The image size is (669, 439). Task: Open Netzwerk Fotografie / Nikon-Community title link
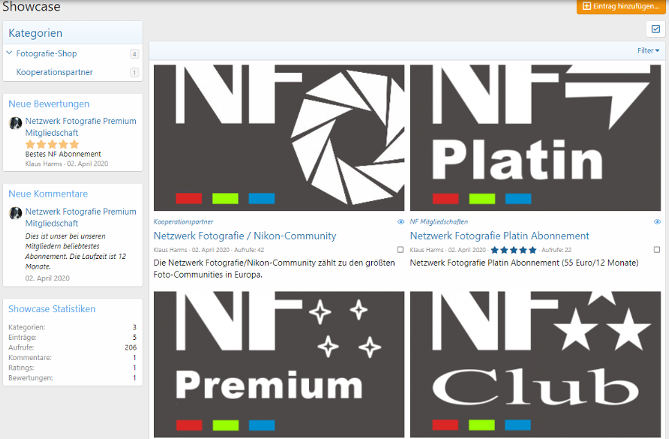tap(245, 236)
